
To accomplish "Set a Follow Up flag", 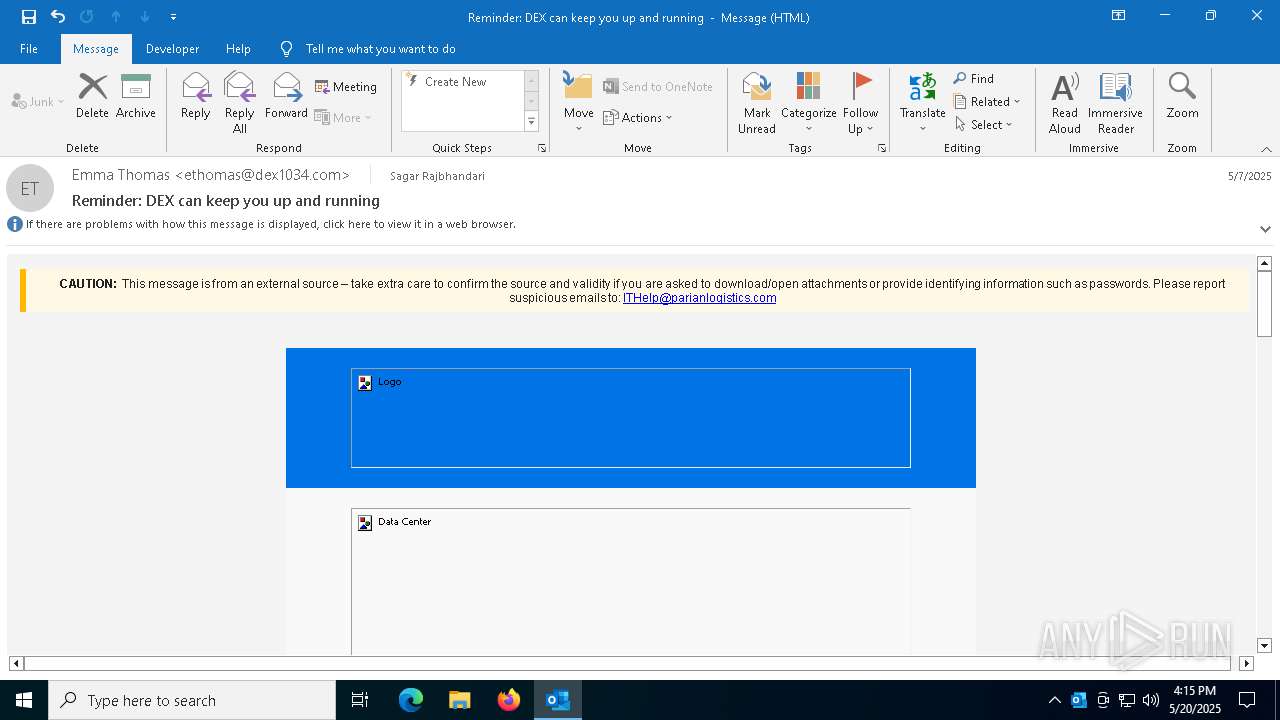I will tap(860, 103).
